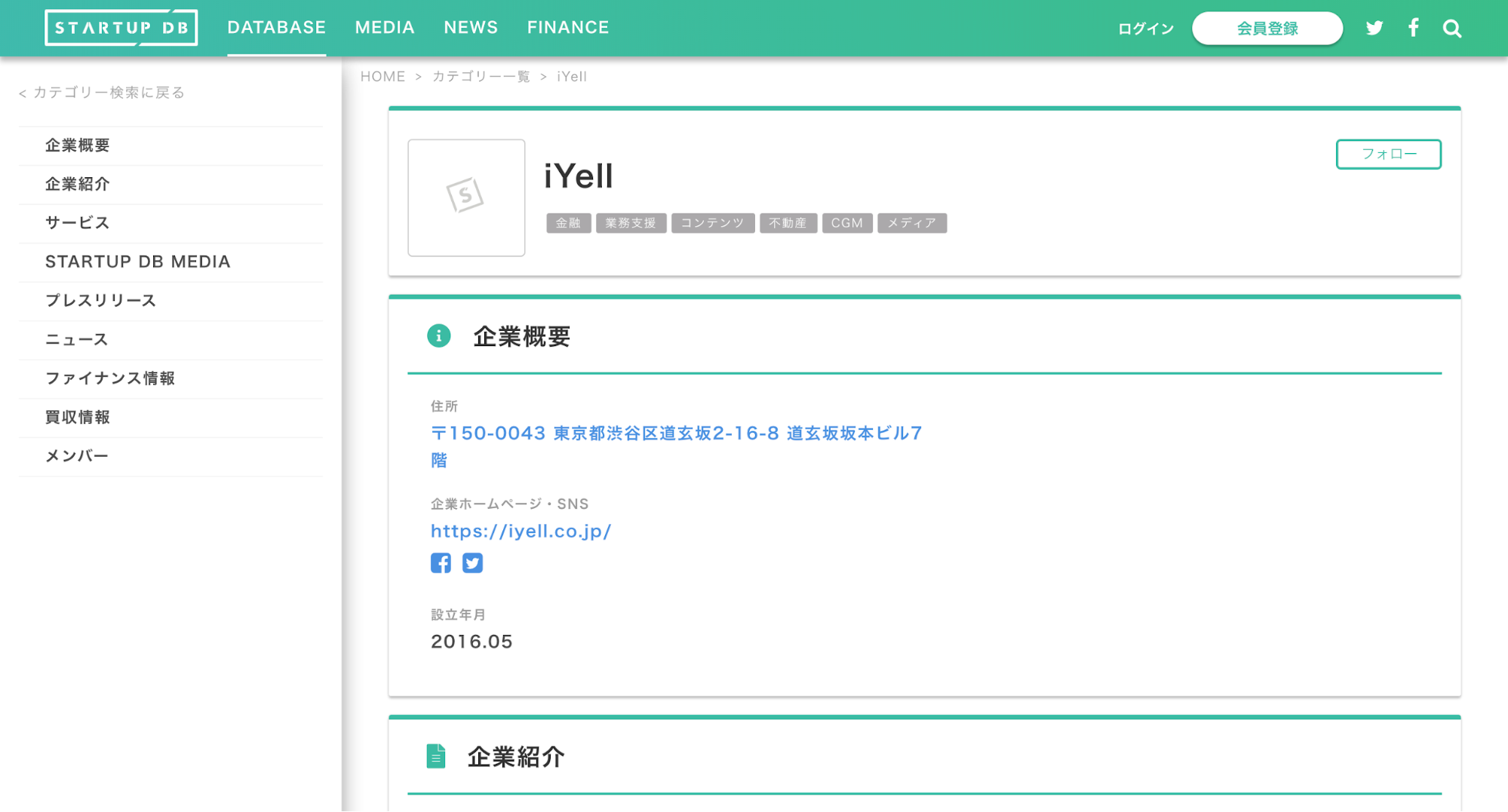Image resolution: width=1508 pixels, height=812 pixels.
Task: Click the founding date 2016.05
Action: click(472, 642)
